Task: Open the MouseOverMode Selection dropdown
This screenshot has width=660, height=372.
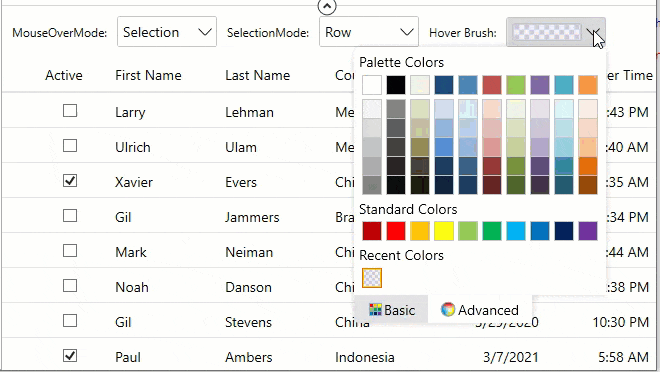Action: coord(167,32)
